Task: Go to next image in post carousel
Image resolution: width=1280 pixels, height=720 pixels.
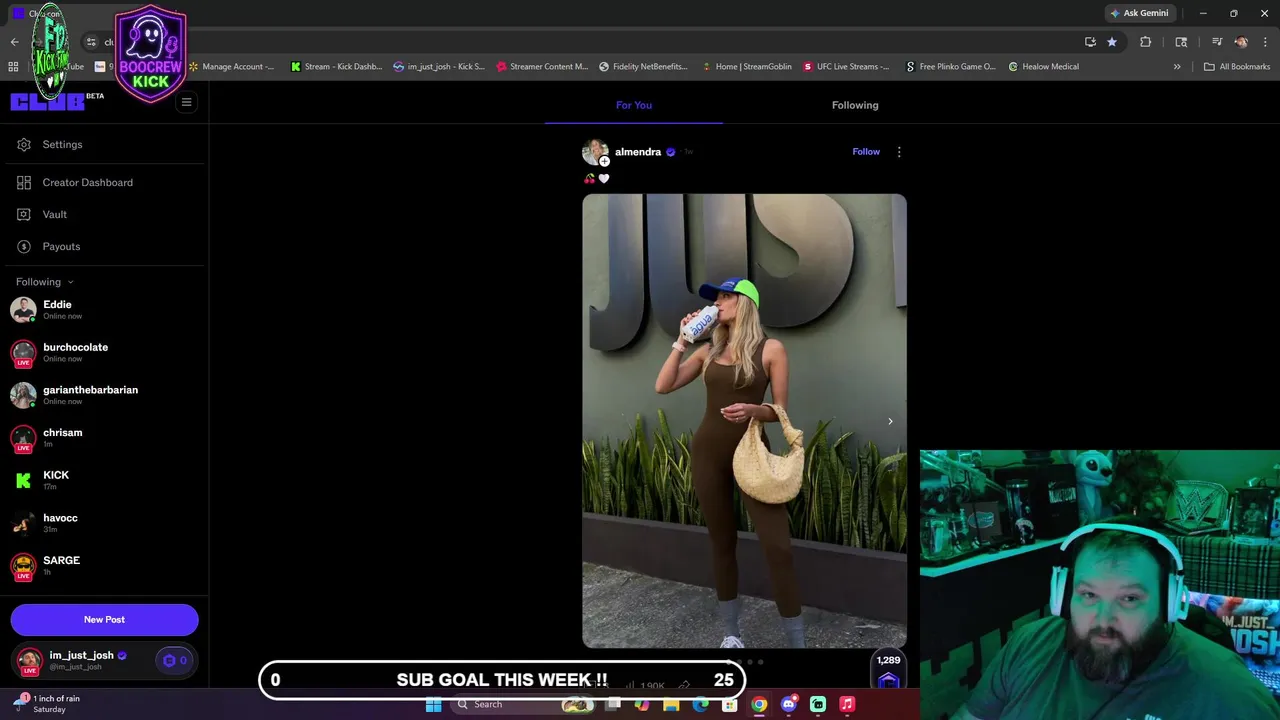Action: tap(890, 421)
